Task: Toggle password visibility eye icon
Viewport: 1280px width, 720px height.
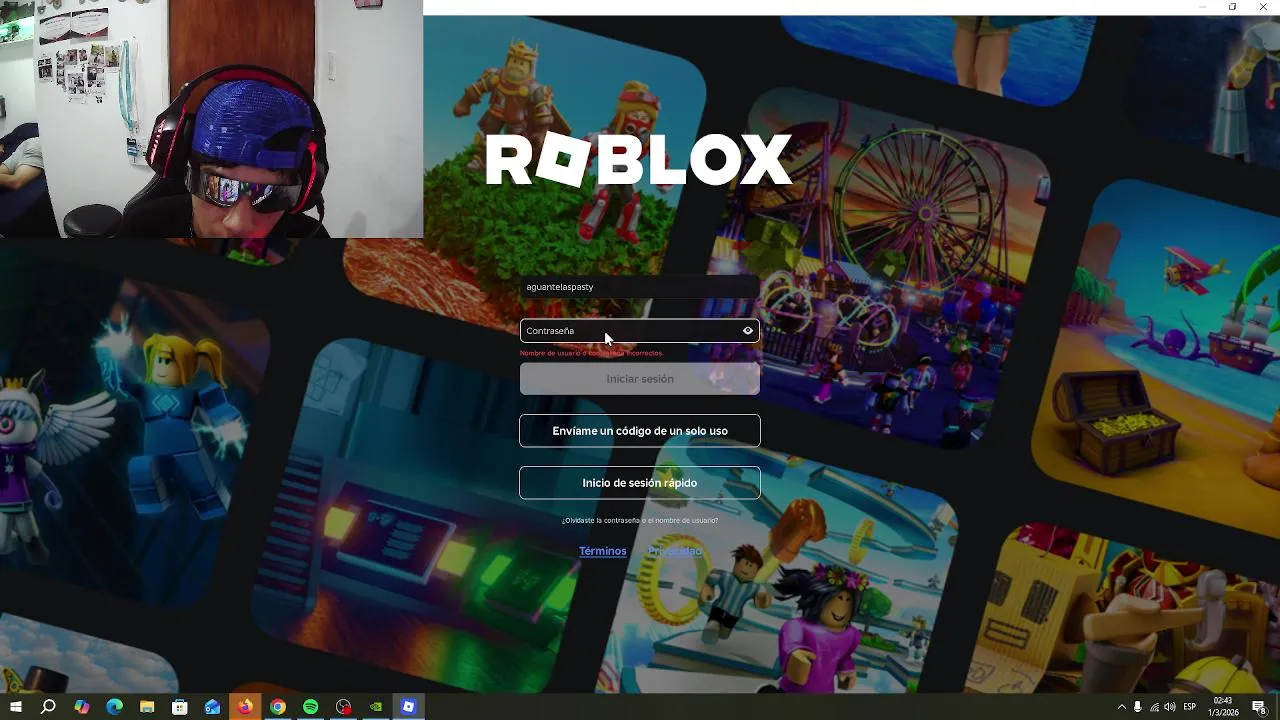Action: pyautogui.click(x=747, y=331)
